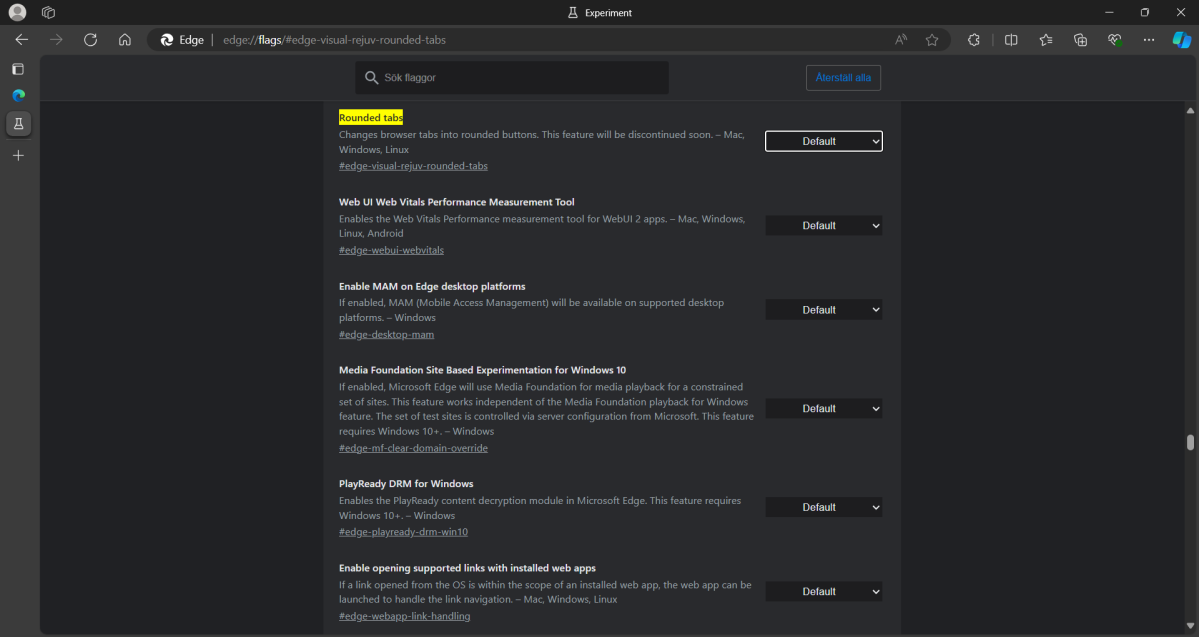The height and width of the screenshot is (637, 1199).
Task: Start Read aloud from the address bar
Action: coord(900,39)
